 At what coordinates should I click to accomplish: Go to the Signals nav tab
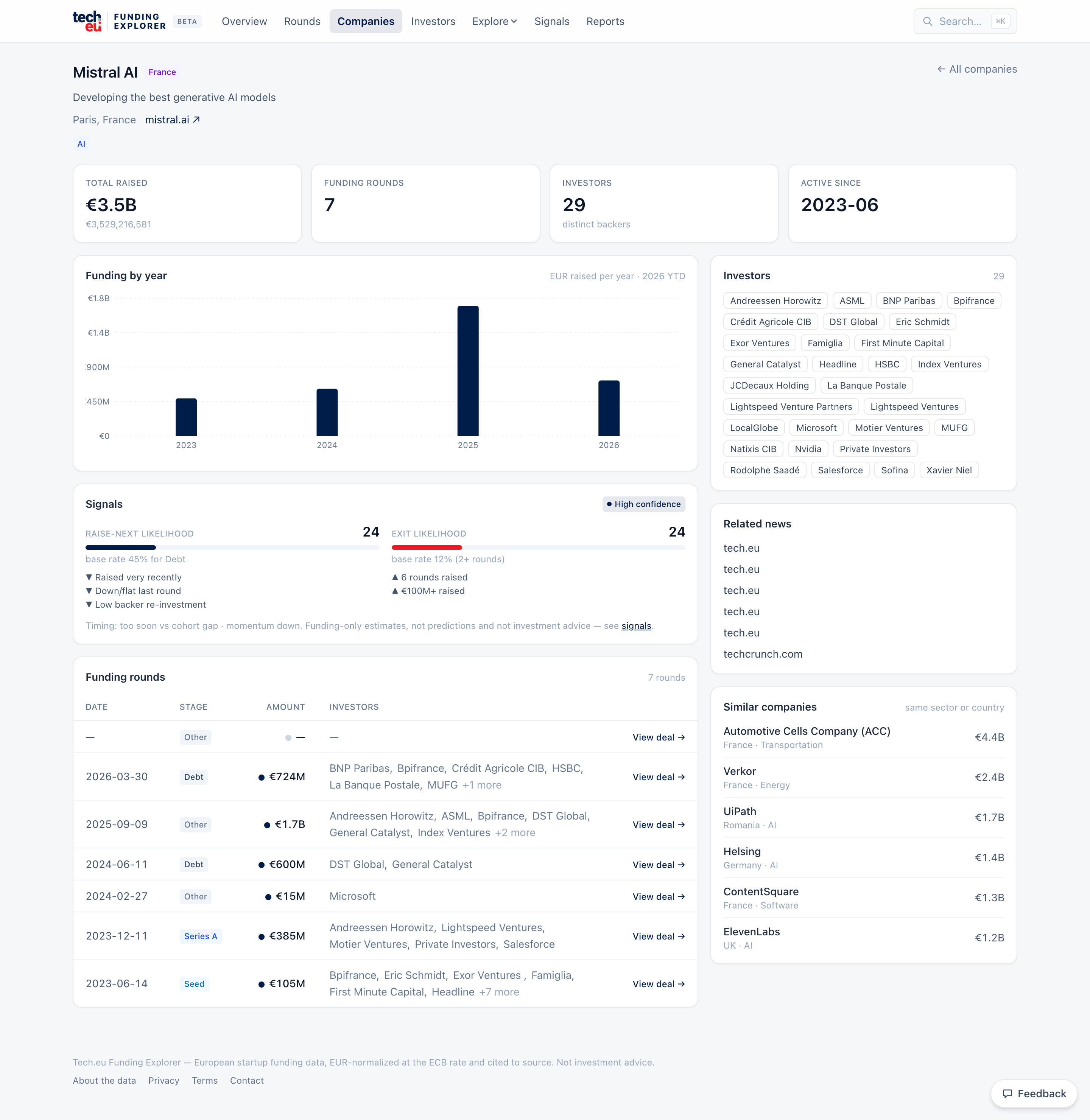pos(552,21)
